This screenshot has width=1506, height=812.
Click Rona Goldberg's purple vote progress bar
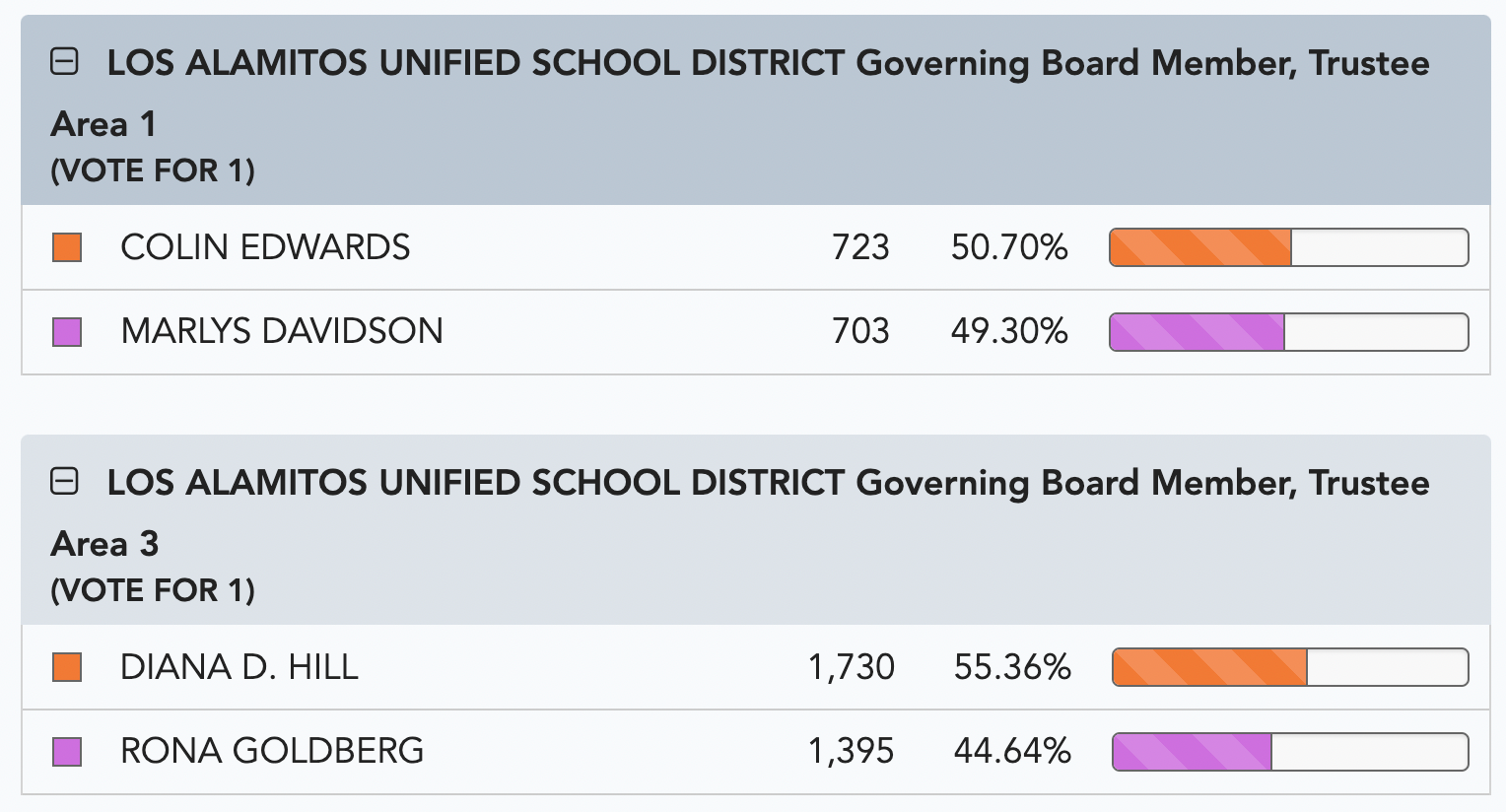1290,752
